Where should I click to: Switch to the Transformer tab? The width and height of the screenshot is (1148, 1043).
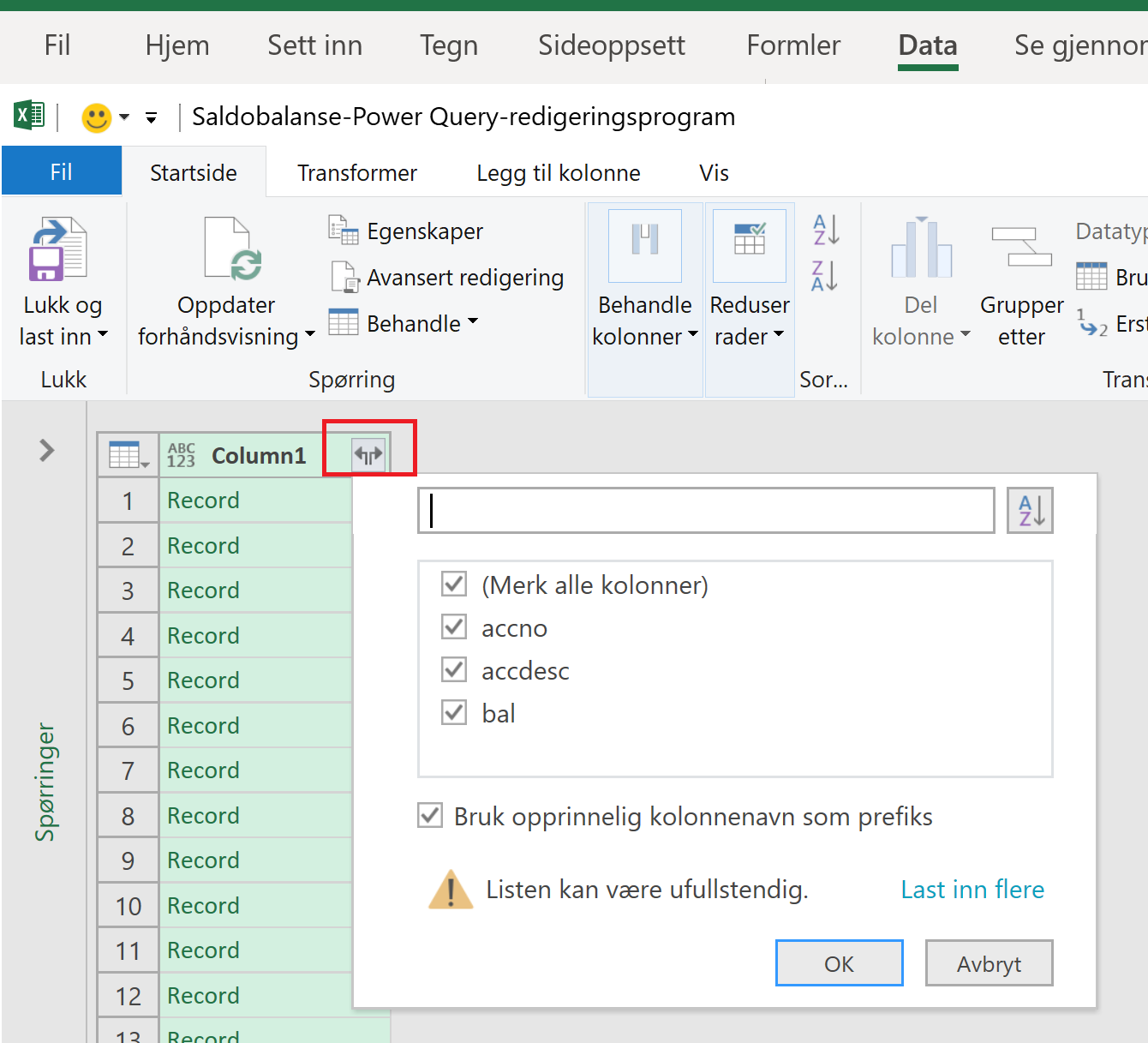coord(357,173)
